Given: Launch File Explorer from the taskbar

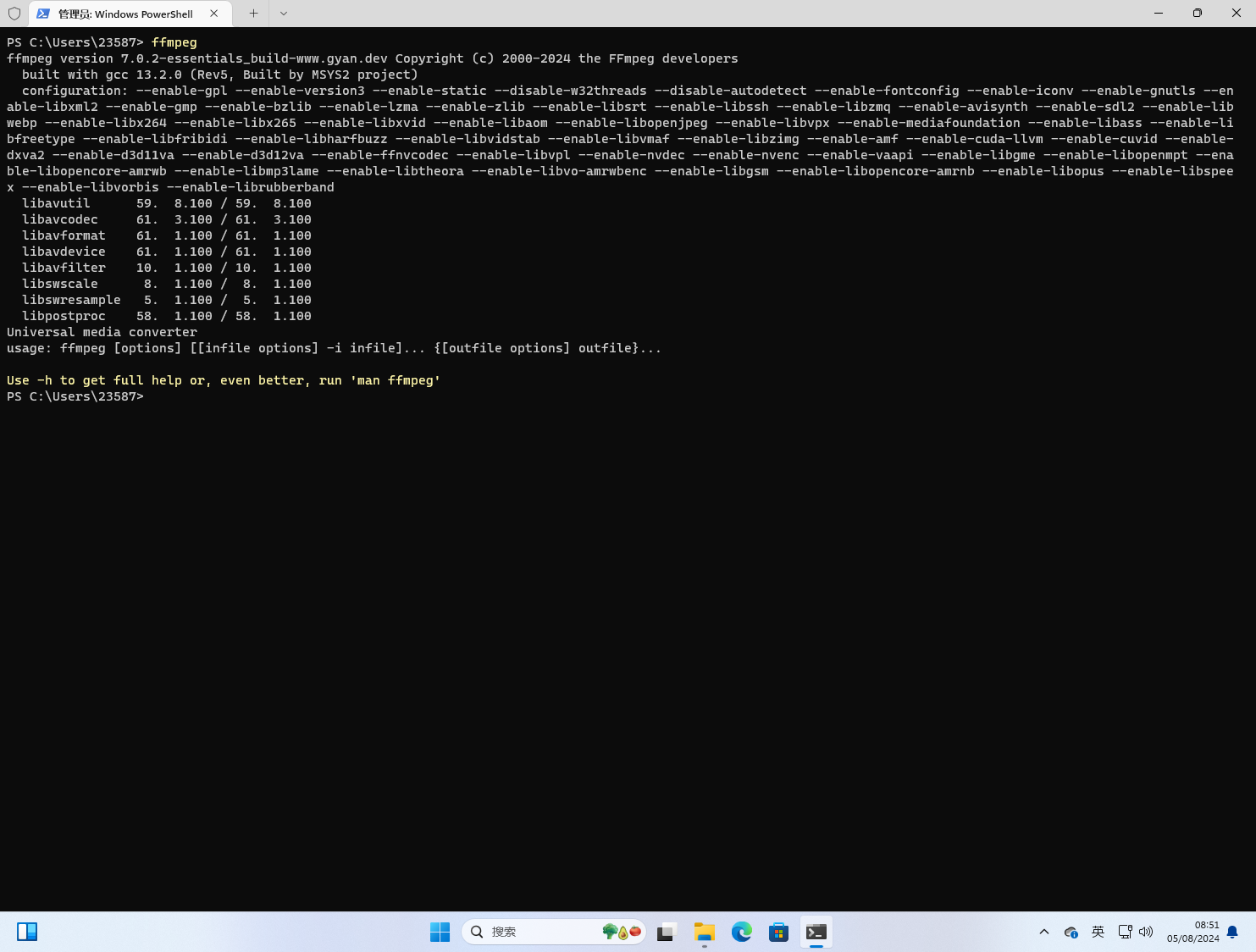Looking at the screenshot, I should tap(704, 932).
